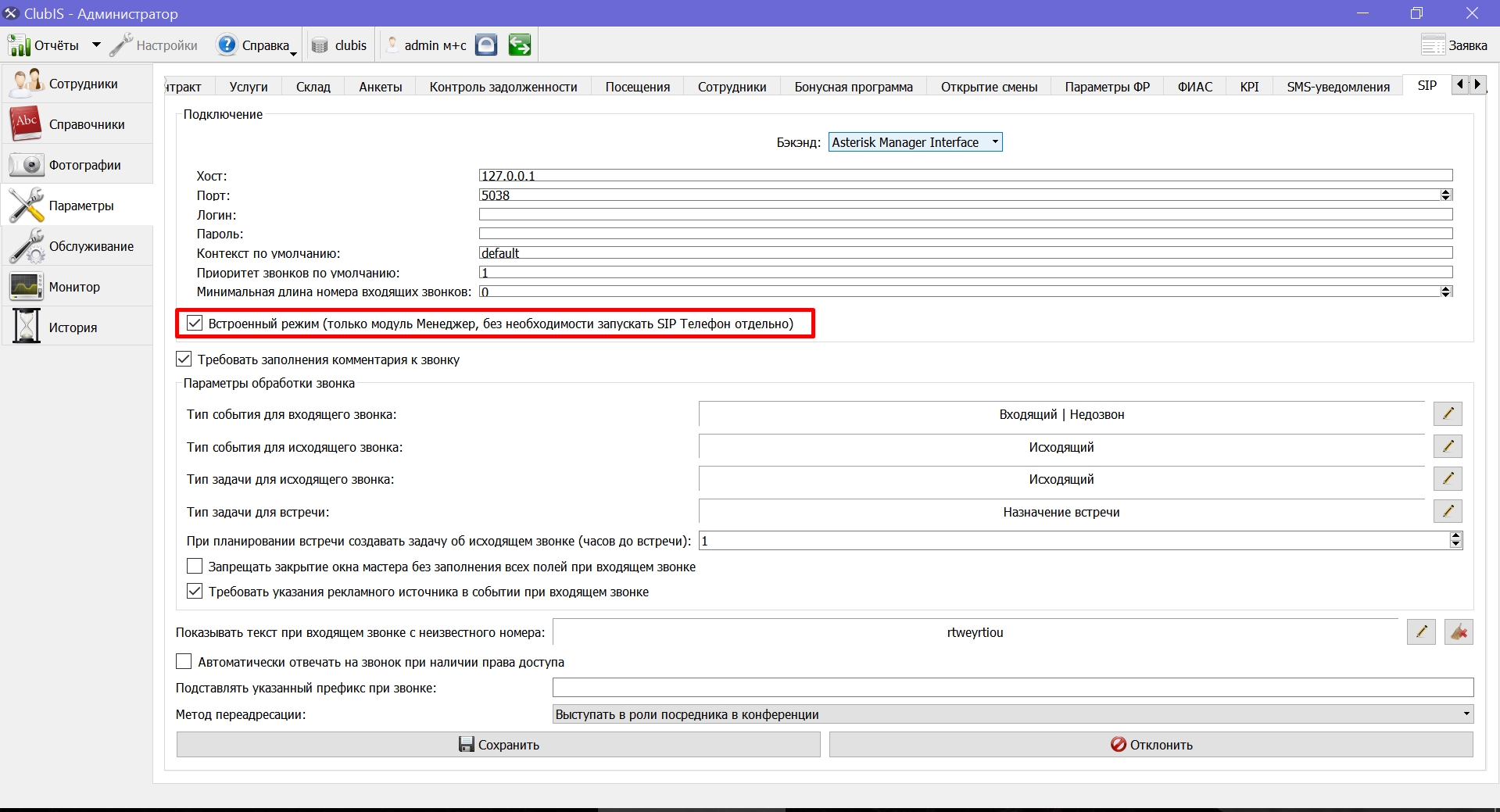Toggle the Встроенный режим checkbox
The image size is (1500, 812).
(x=195, y=323)
